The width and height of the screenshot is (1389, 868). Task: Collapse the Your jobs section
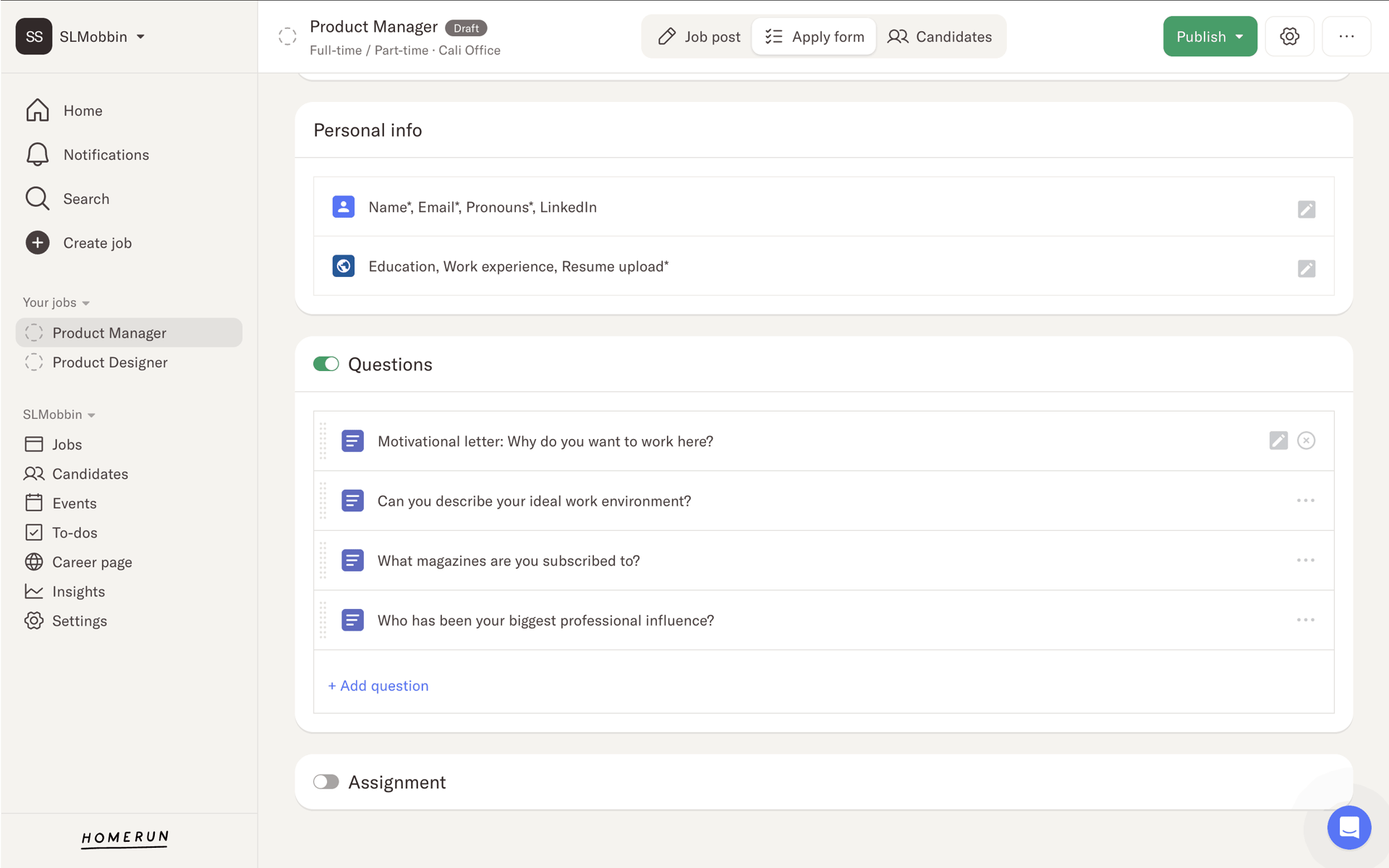point(56,302)
